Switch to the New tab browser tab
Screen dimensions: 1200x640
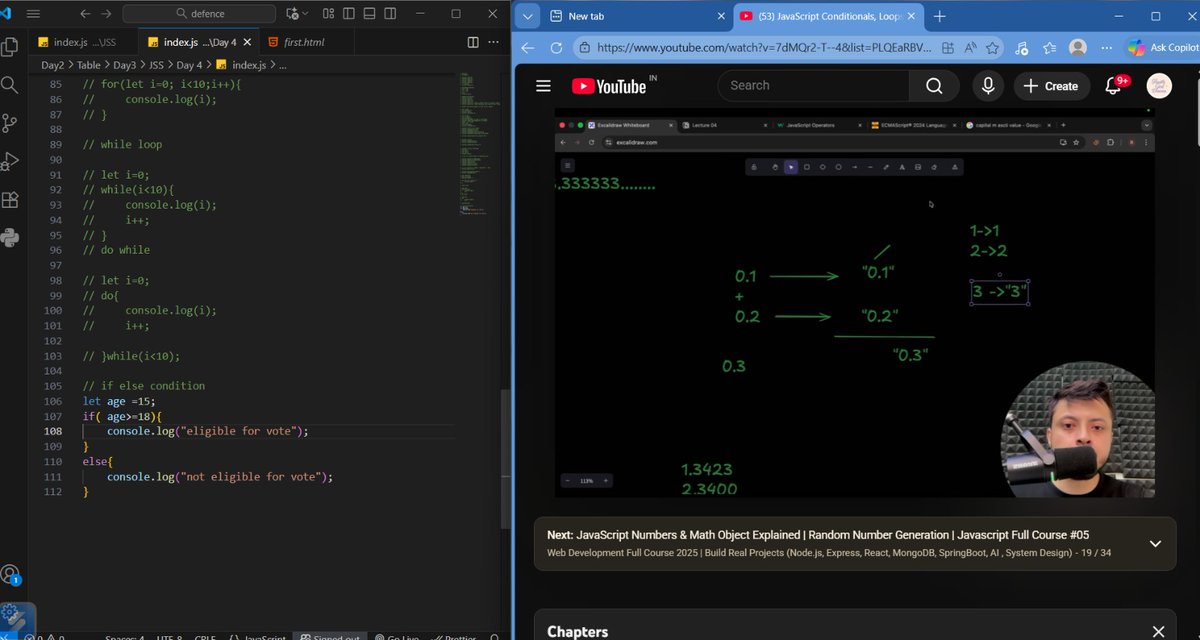tap(637, 16)
